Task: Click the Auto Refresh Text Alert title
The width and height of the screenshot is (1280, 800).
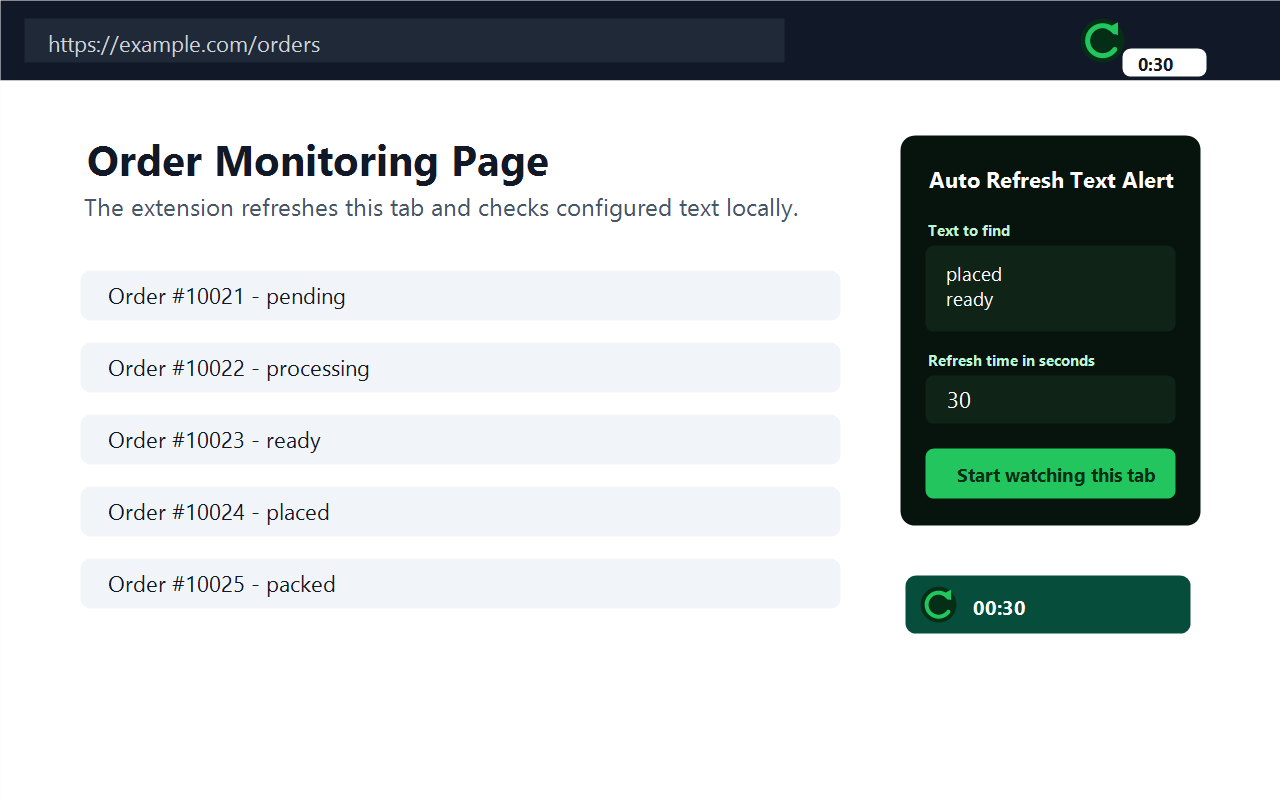Action: point(1051,181)
